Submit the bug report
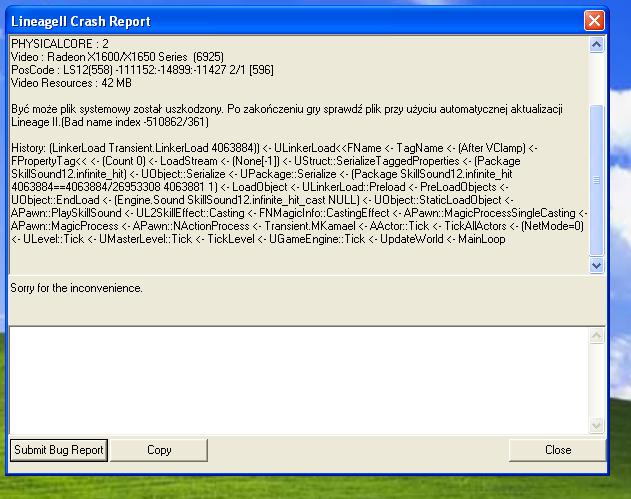Screen dimensions: 631x499 click(59, 450)
